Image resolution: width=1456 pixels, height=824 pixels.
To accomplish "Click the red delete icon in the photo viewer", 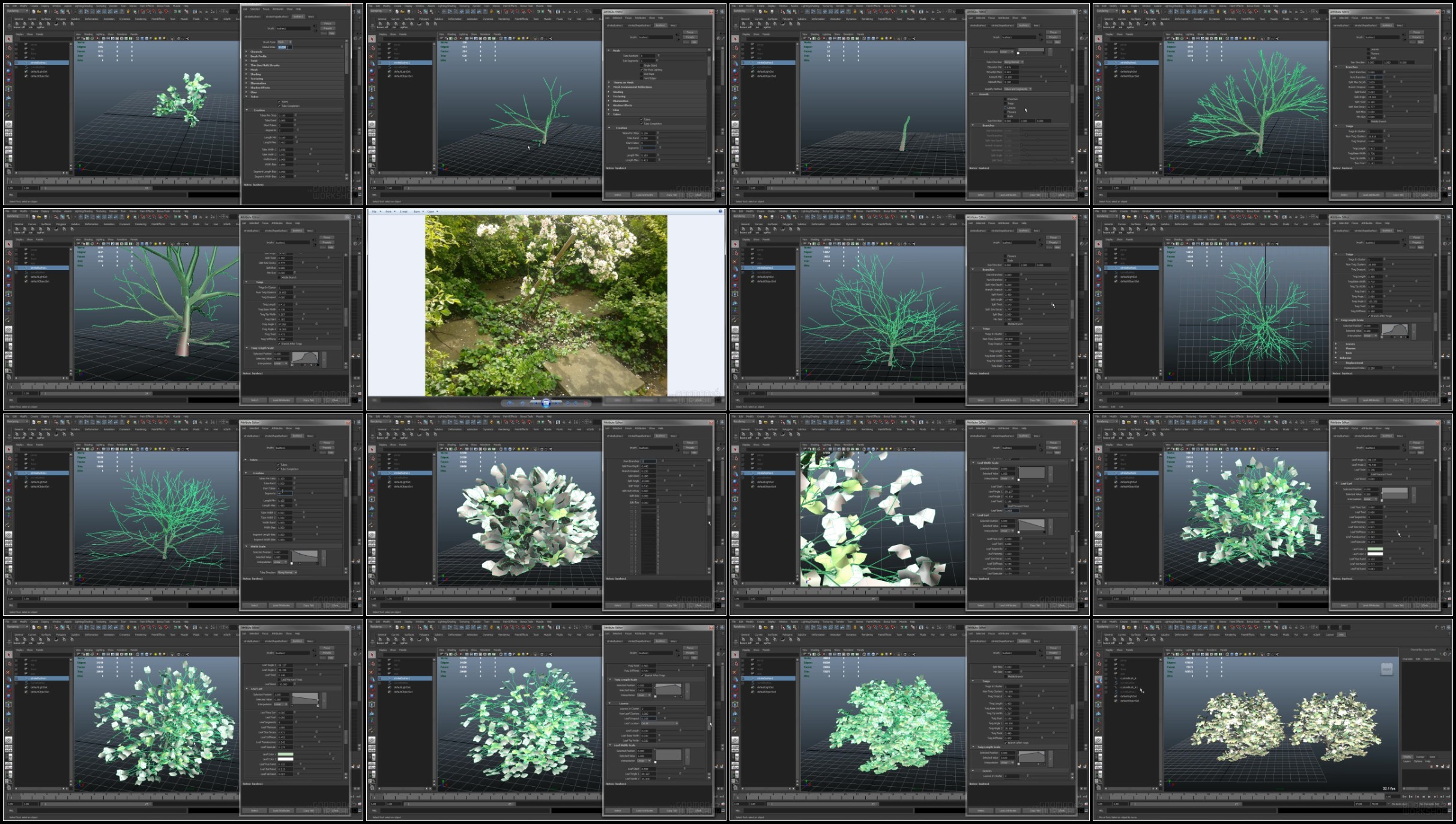I will [585, 403].
